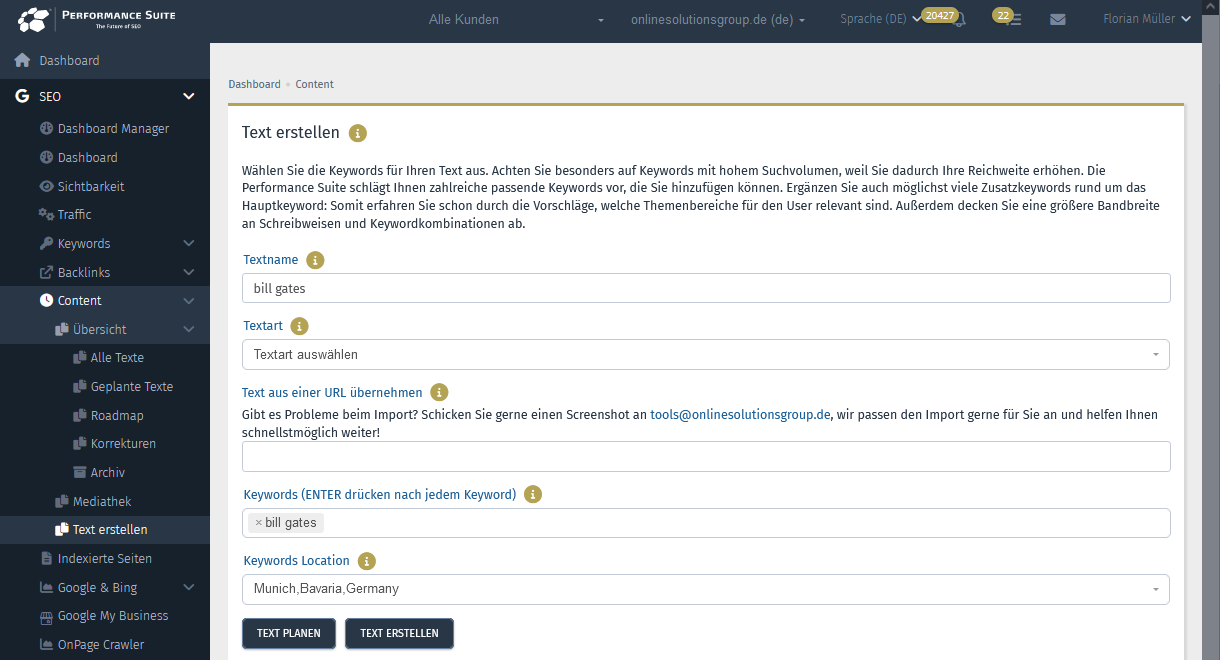Click the TEXT ERSTELLEN button
The height and width of the screenshot is (660, 1220).
pyautogui.click(x=399, y=633)
